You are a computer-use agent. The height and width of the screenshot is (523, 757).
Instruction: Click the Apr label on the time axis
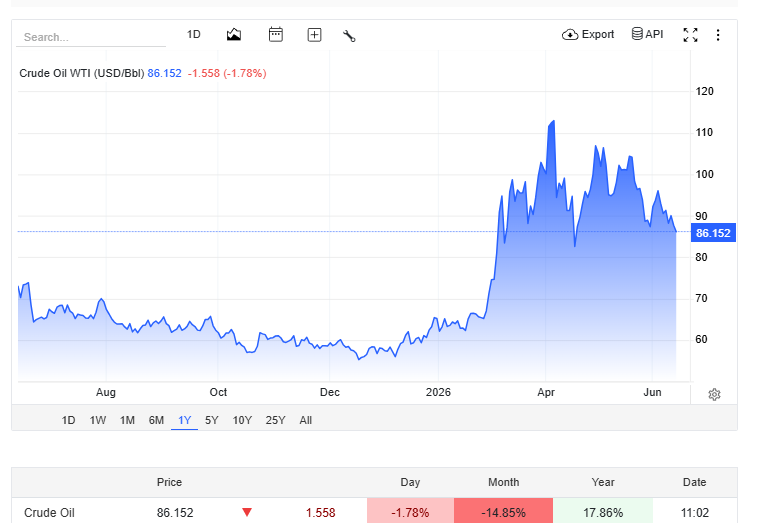546,392
